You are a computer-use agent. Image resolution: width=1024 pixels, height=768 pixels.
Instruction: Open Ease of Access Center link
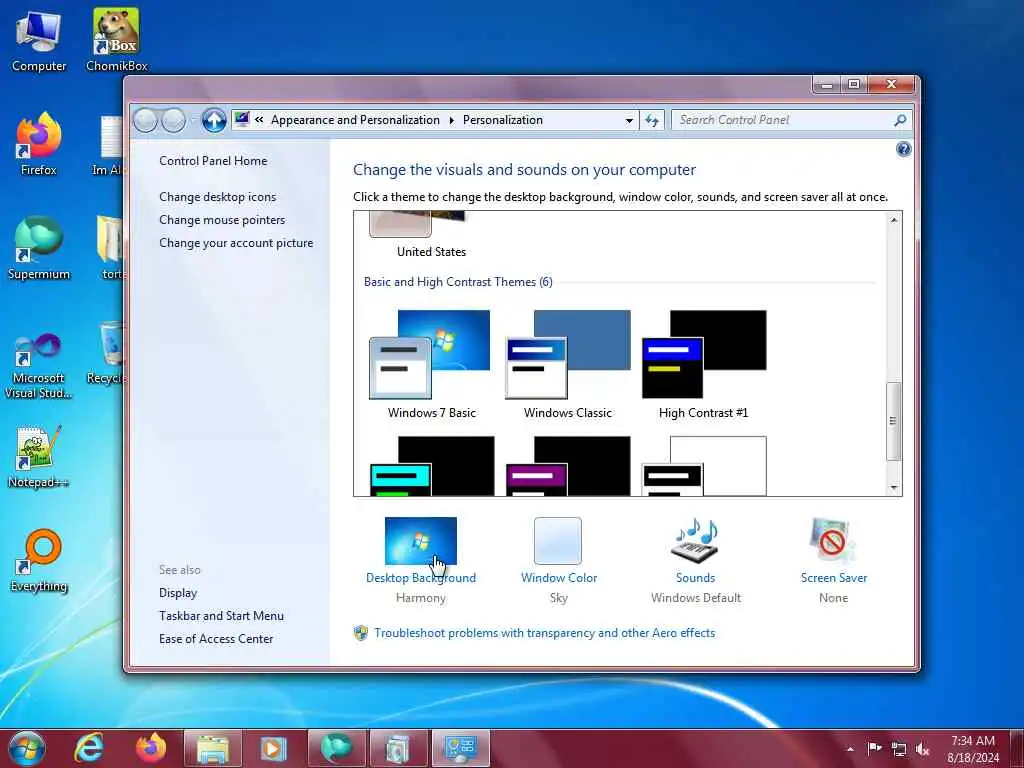point(216,638)
